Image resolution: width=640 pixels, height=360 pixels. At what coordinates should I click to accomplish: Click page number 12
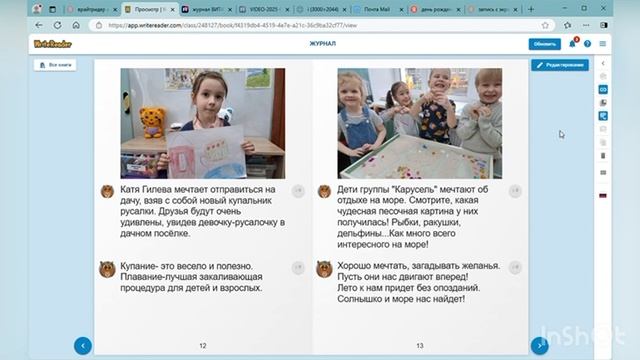(x=203, y=346)
